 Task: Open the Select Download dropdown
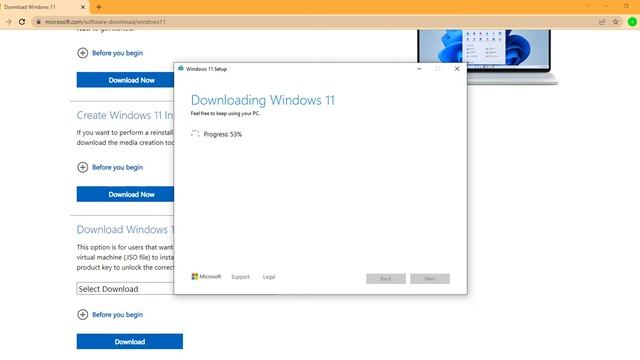point(125,289)
